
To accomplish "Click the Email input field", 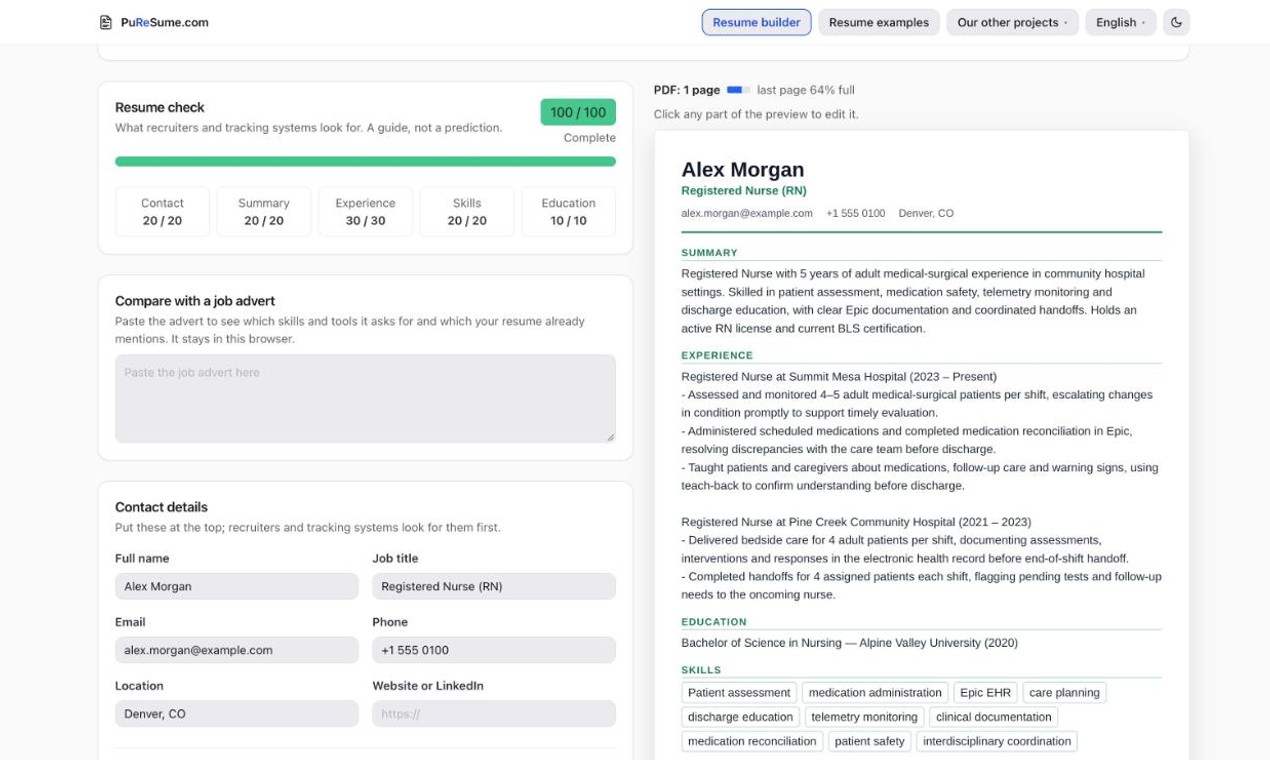I will point(236,650).
